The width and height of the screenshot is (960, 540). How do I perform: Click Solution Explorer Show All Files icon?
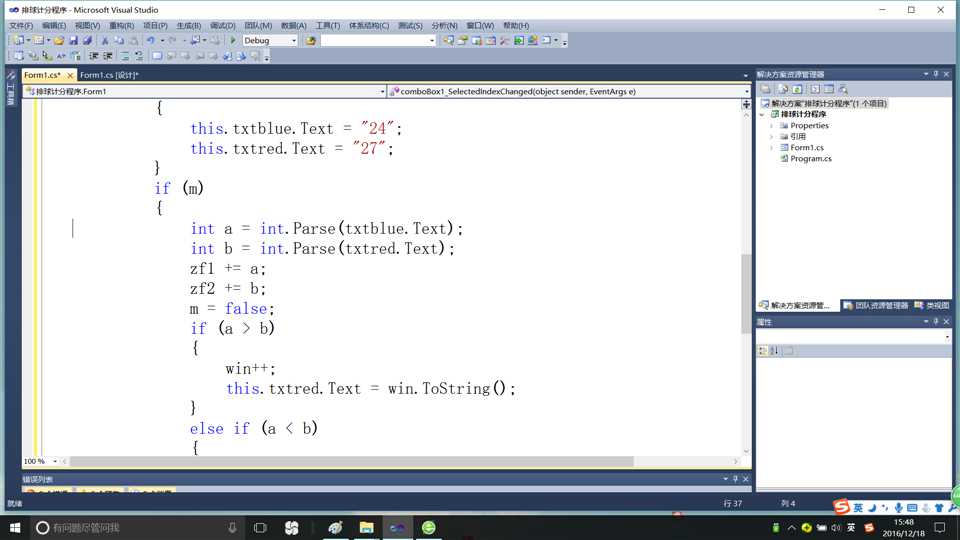pyautogui.click(x=782, y=89)
